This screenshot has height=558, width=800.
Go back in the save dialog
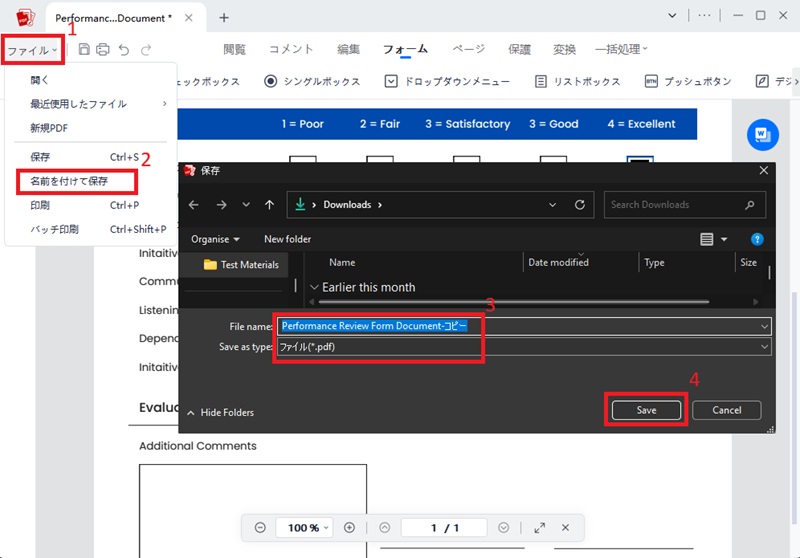[x=193, y=205]
